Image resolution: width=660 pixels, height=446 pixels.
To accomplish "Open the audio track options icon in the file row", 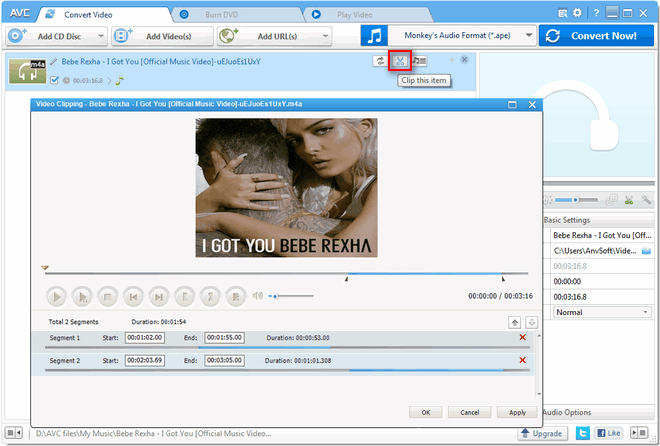I will point(420,61).
